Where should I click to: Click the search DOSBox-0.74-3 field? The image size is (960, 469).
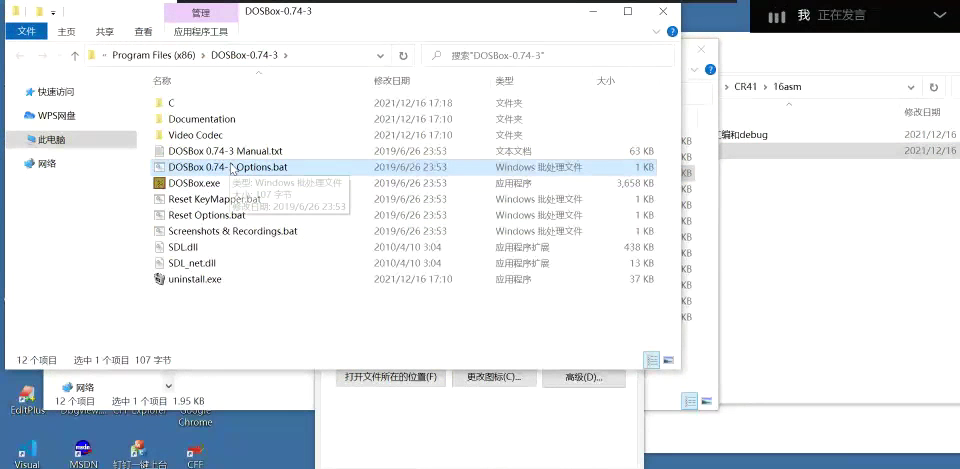[x=548, y=56]
